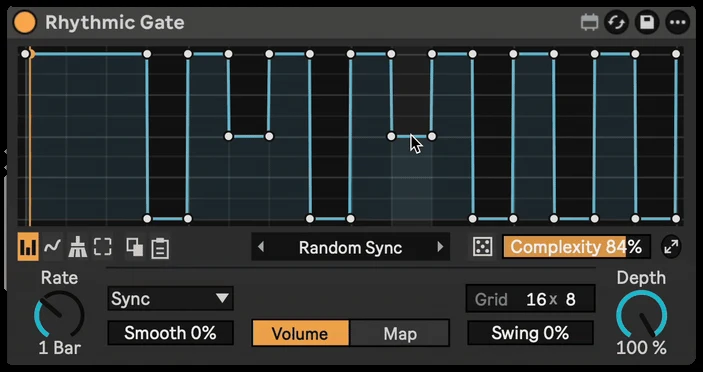Expand the editor with the diagonal arrows icon
The width and height of the screenshot is (703, 372).
click(x=671, y=247)
